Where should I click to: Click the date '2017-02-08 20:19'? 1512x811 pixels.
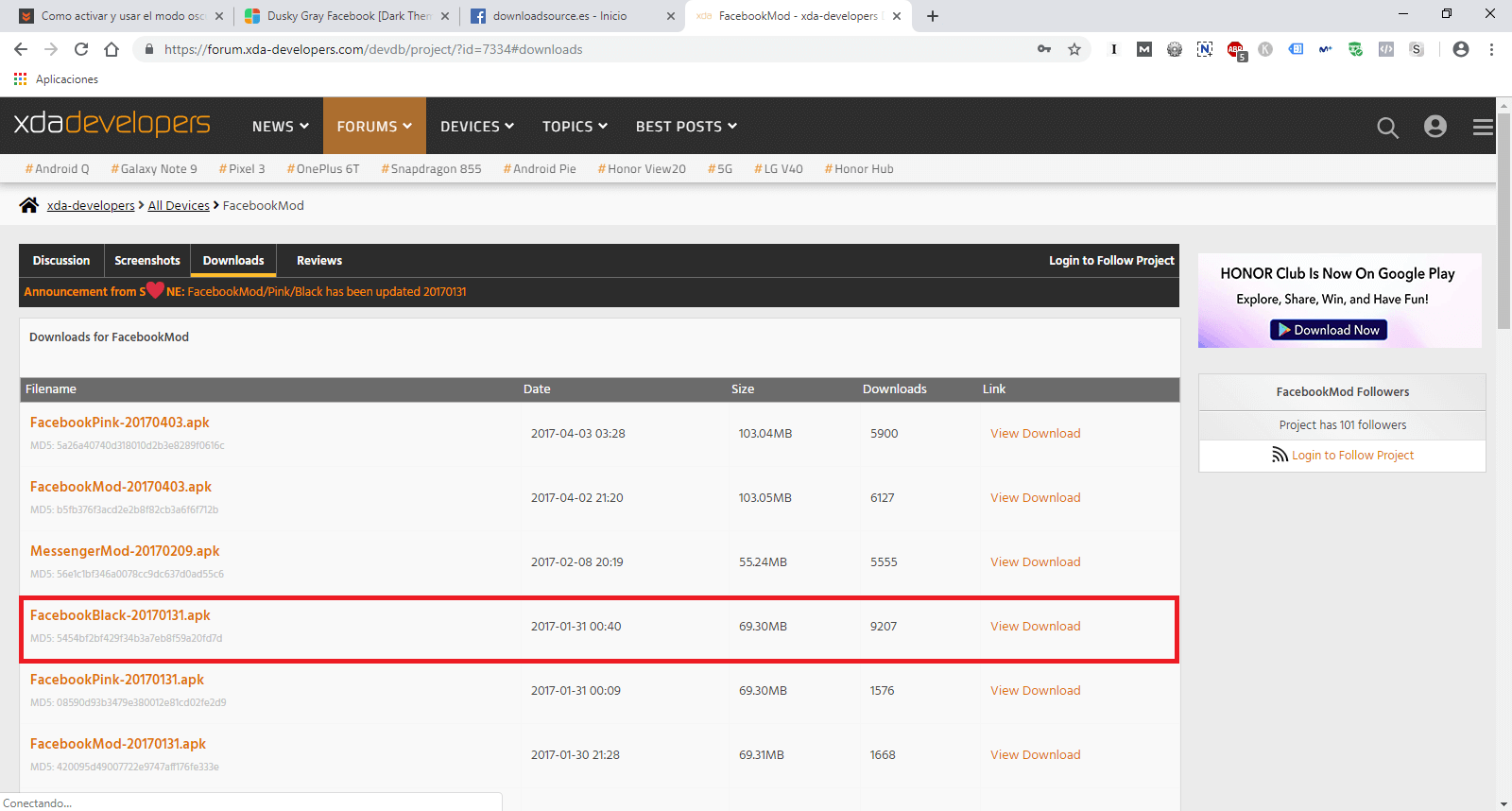[x=576, y=561]
